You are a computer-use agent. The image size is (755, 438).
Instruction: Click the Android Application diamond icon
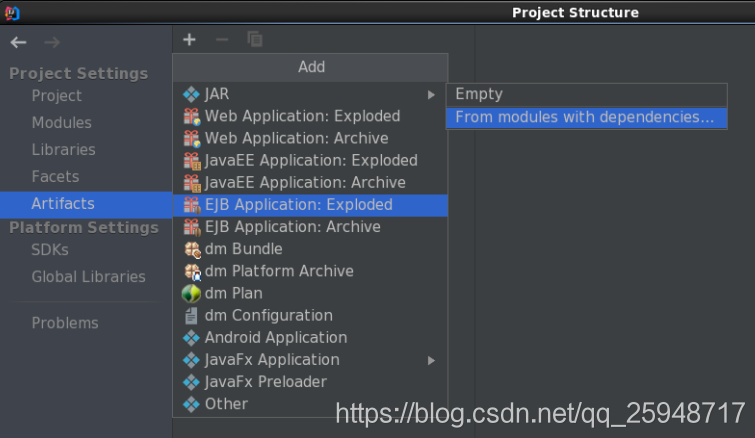pos(191,337)
